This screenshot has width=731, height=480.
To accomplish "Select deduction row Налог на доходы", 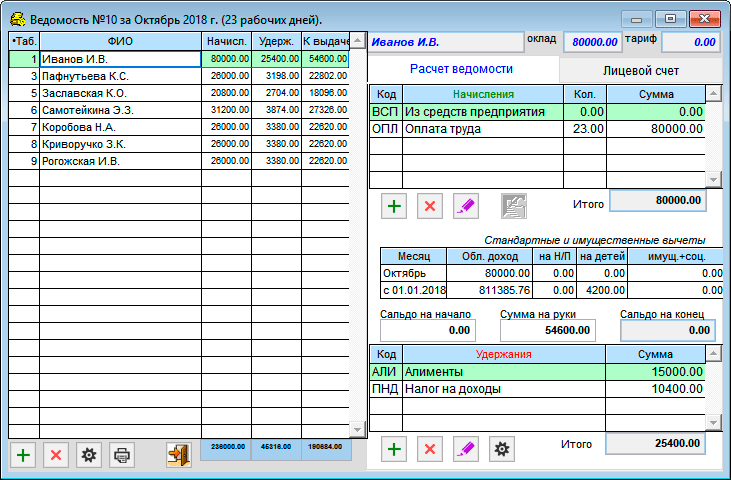I will pyautogui.click(x=537, y=389).
